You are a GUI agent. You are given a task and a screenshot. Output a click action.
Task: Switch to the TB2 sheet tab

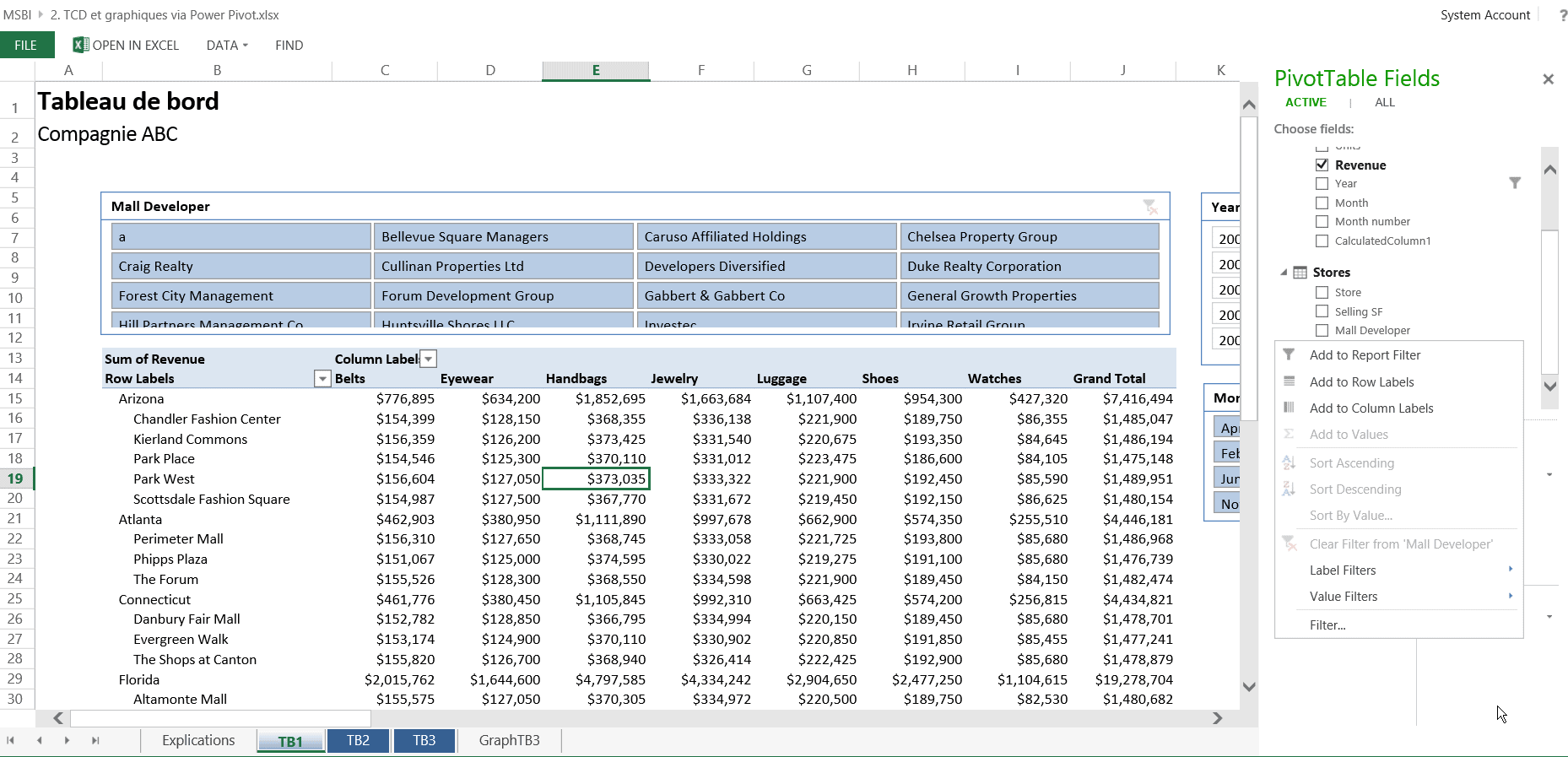pos(358,740)
